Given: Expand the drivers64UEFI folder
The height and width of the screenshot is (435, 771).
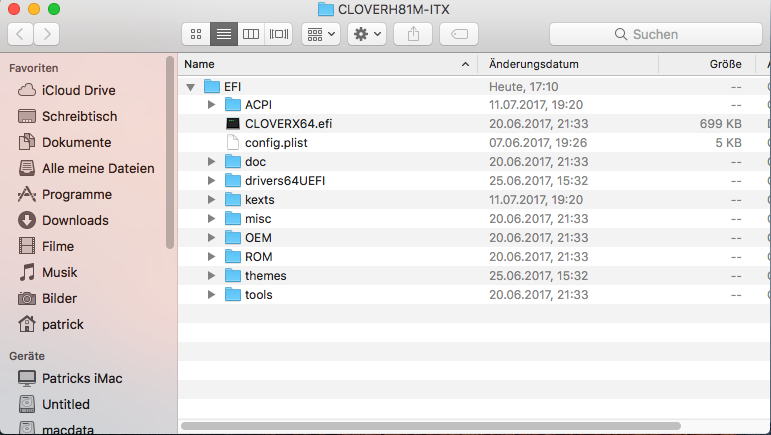Looking at the screenshot, I should (211, 181).
